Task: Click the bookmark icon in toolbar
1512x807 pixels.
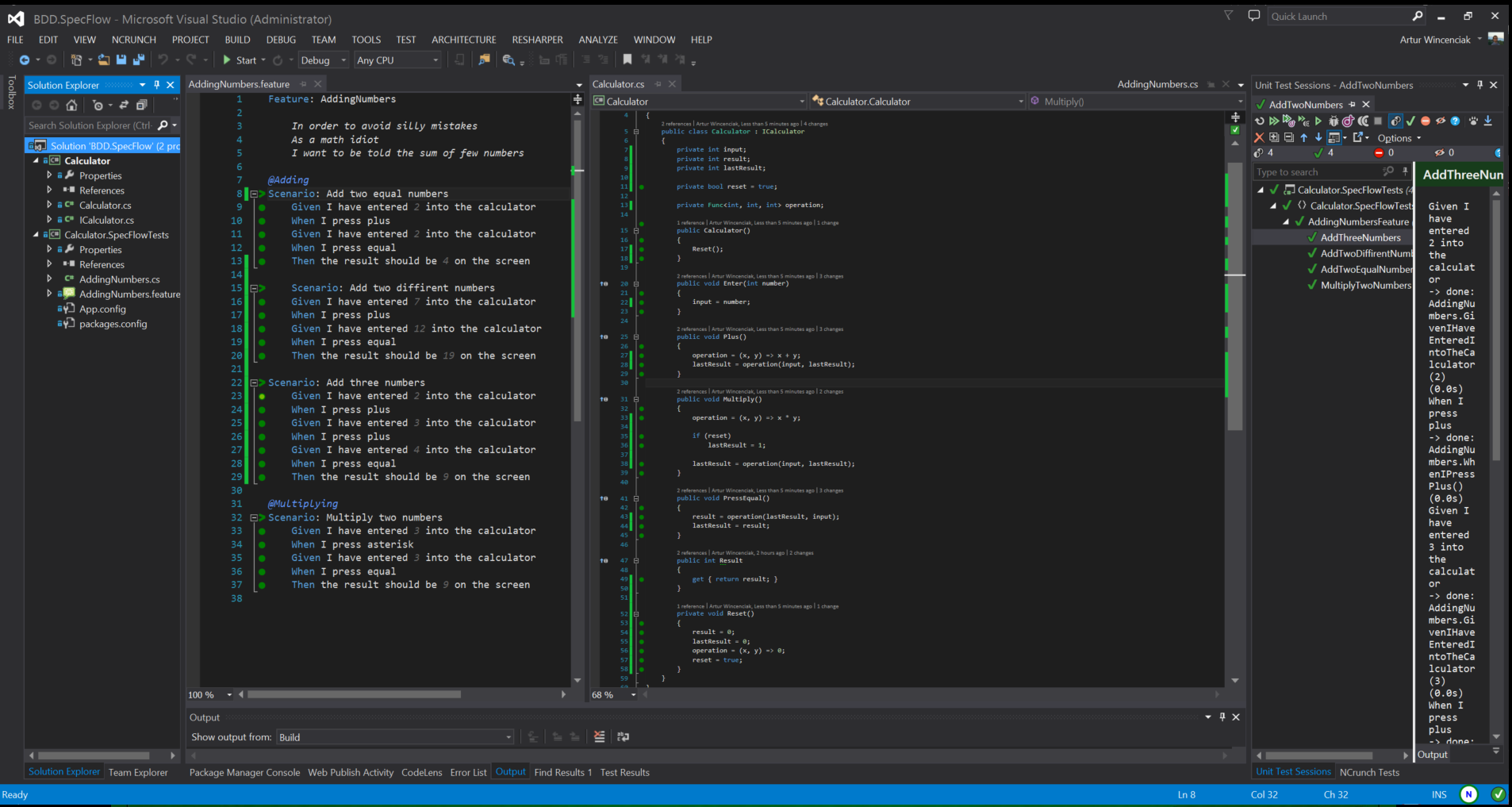Action: point(627,60)
